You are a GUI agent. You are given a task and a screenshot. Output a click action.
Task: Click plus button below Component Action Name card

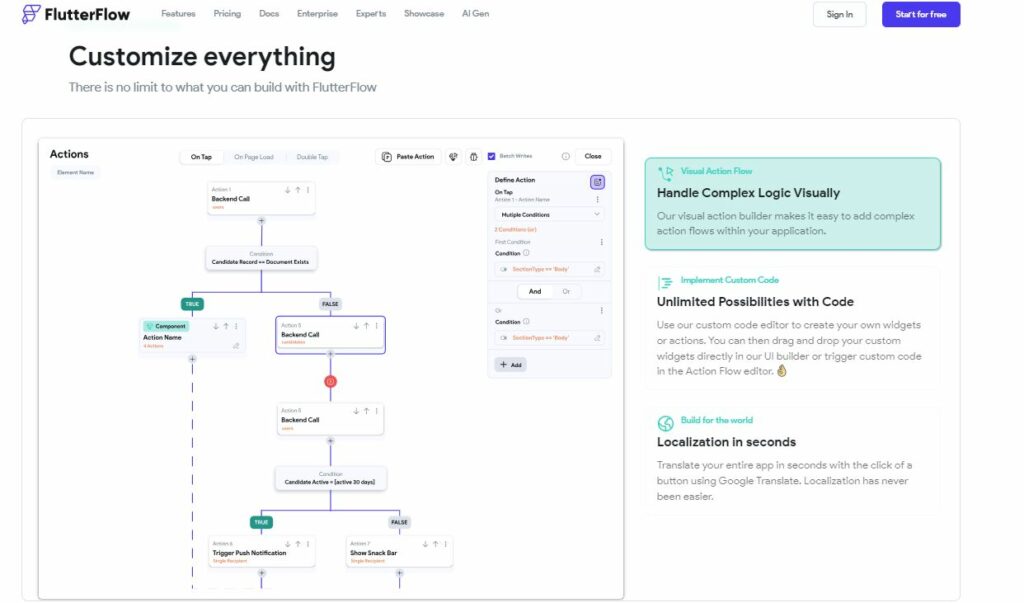coord(192,359)
